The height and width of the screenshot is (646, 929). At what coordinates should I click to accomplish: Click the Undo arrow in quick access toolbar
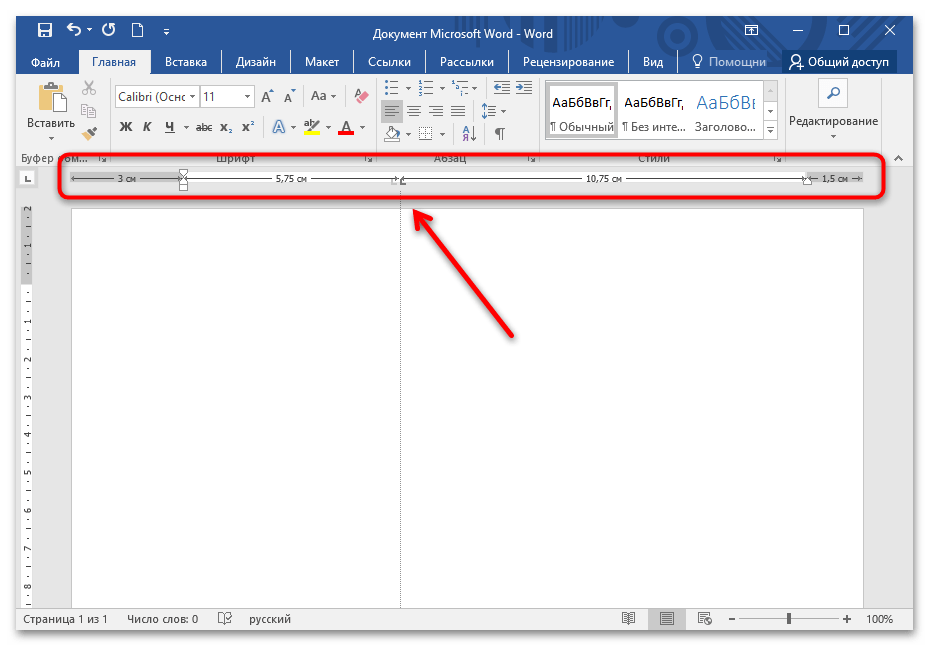pyautogui.click(x=74, y=32)
